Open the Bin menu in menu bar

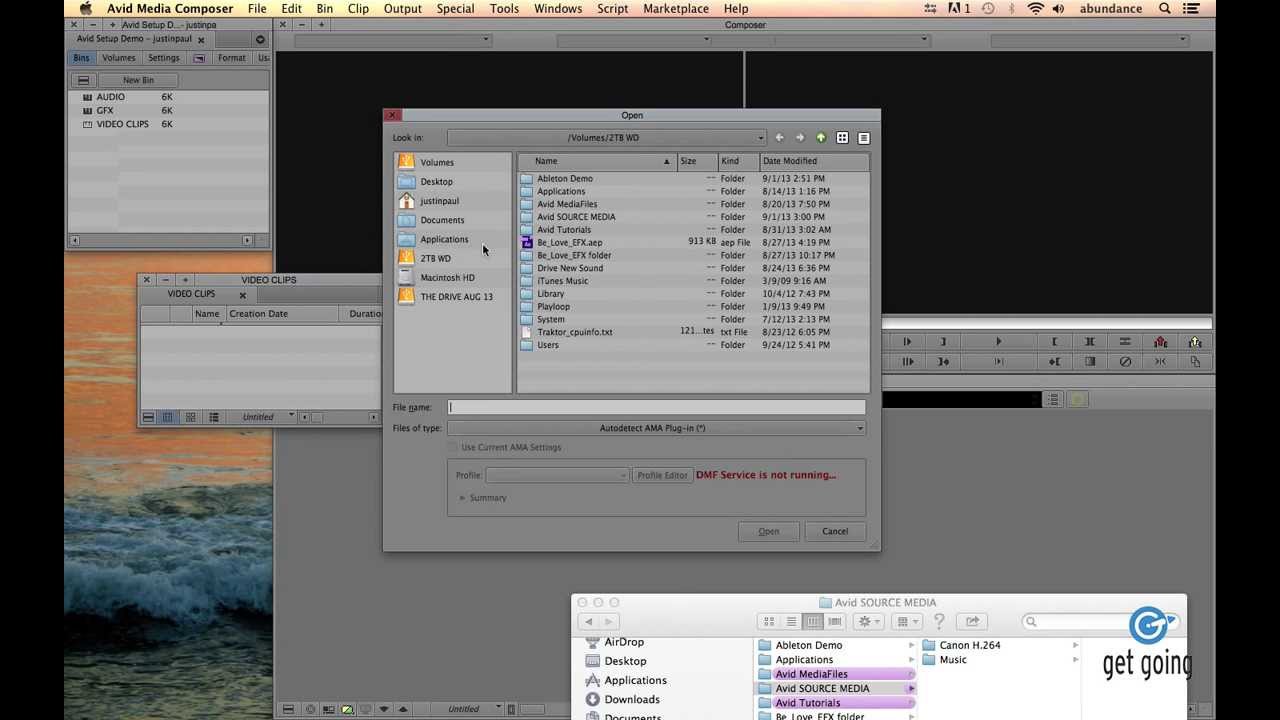pos(324,9)
